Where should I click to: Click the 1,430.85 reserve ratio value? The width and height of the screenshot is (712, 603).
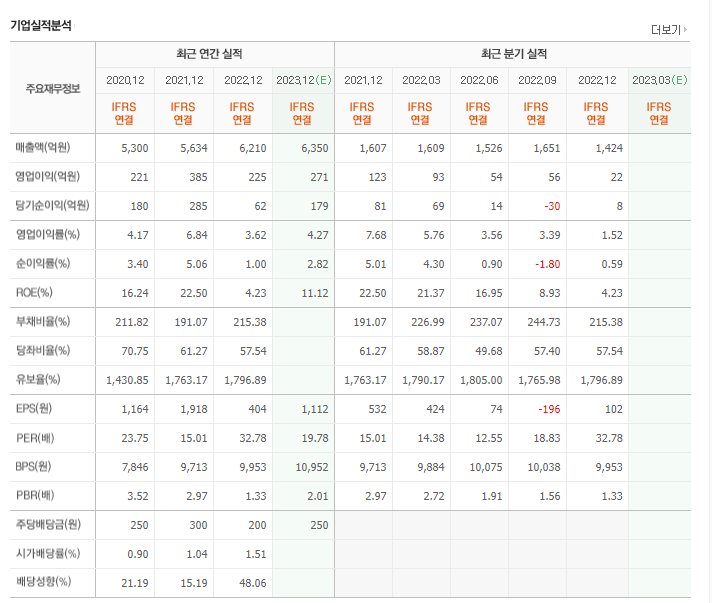point(127,381)
